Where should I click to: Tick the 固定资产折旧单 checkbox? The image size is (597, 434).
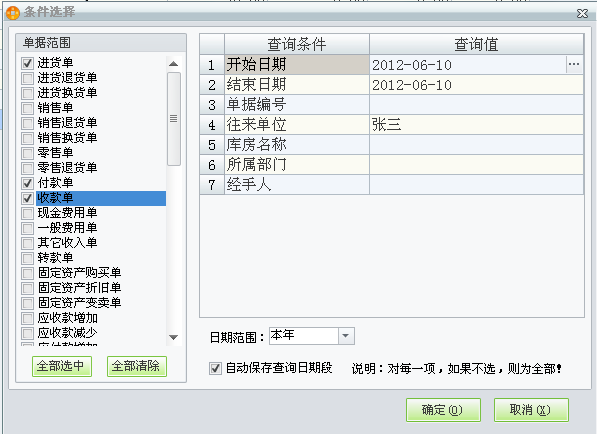[x=27, y=288]
